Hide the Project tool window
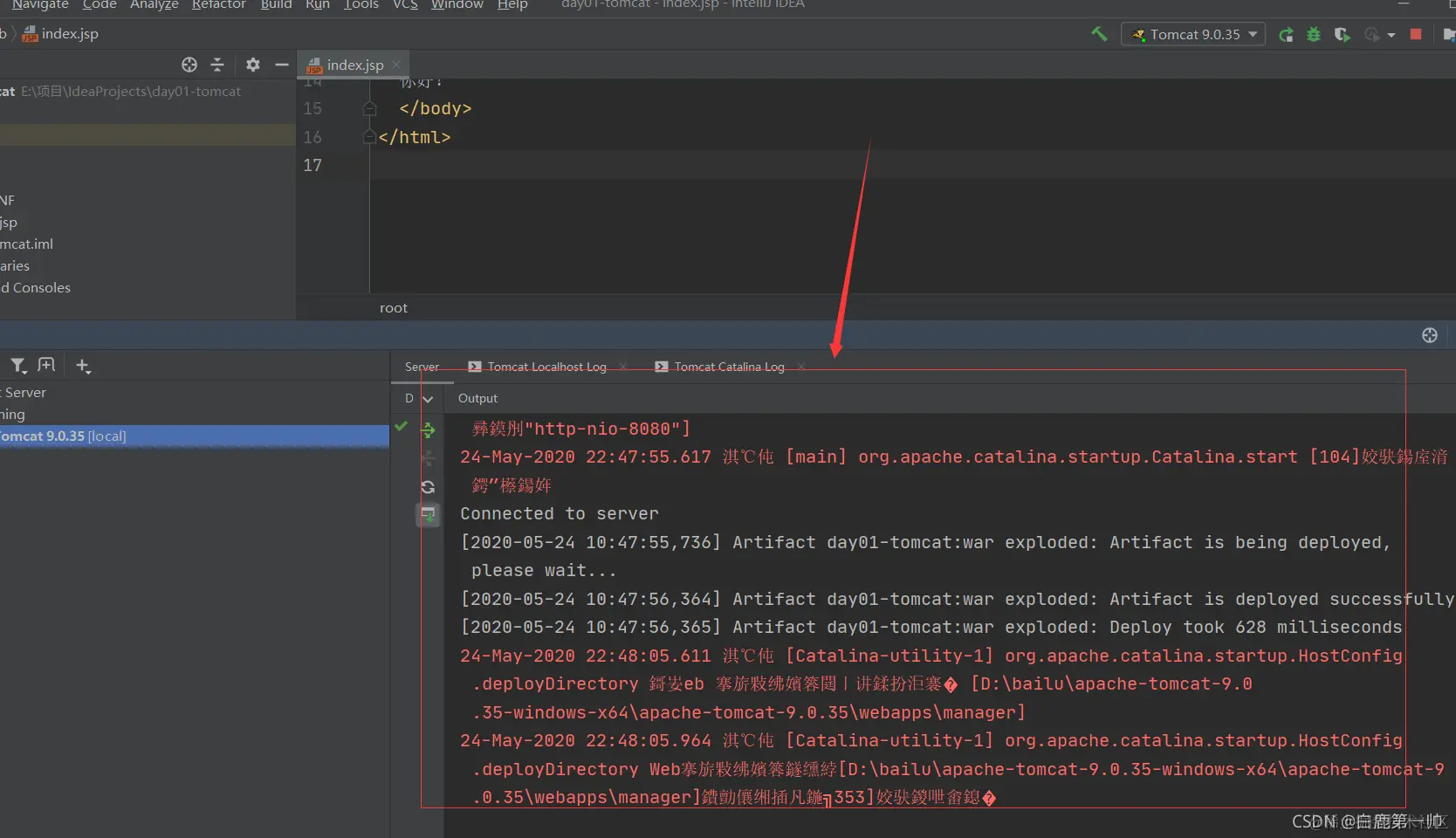 coord(281,65)
